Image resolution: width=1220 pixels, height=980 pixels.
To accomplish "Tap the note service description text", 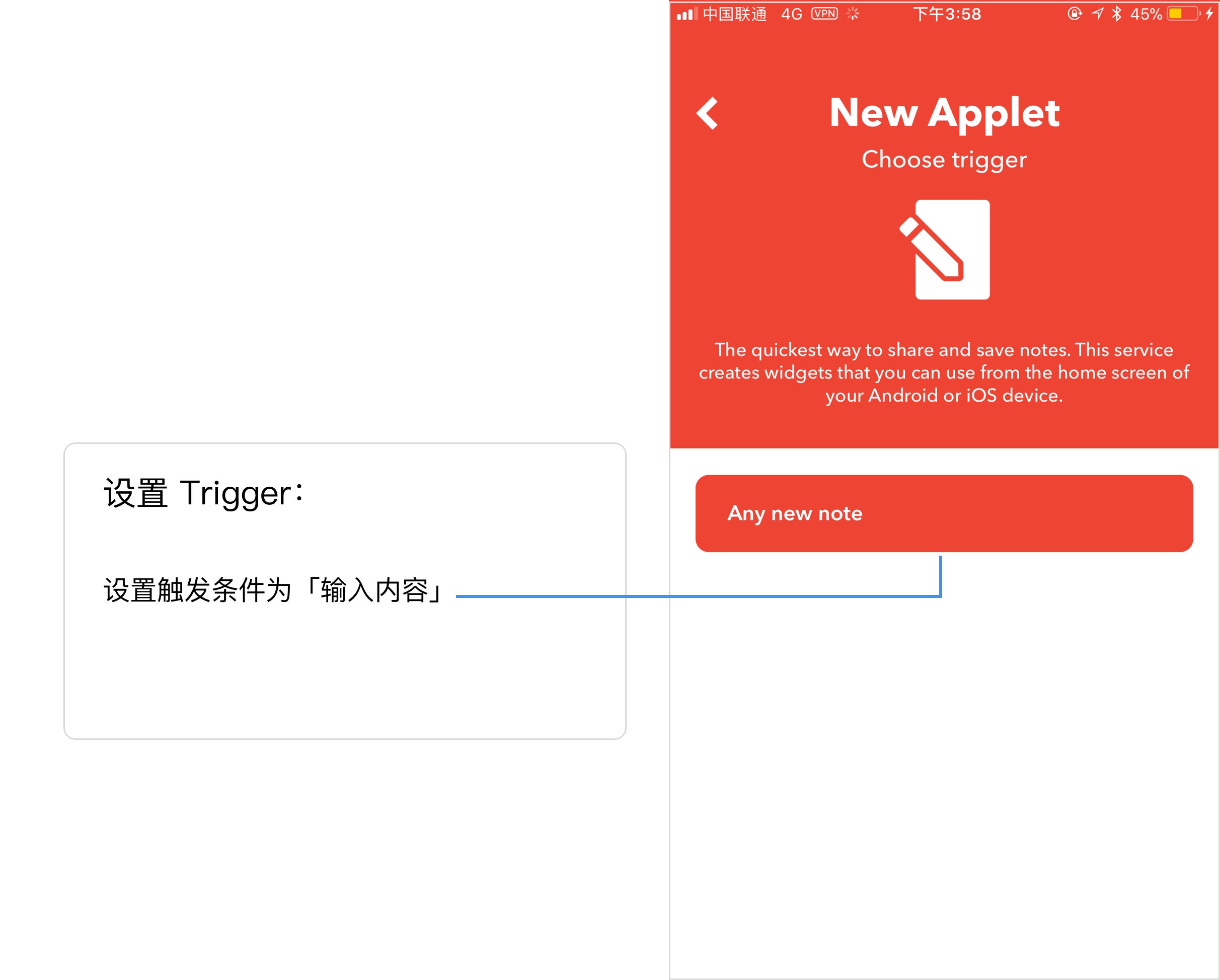I will pos(944,372).
